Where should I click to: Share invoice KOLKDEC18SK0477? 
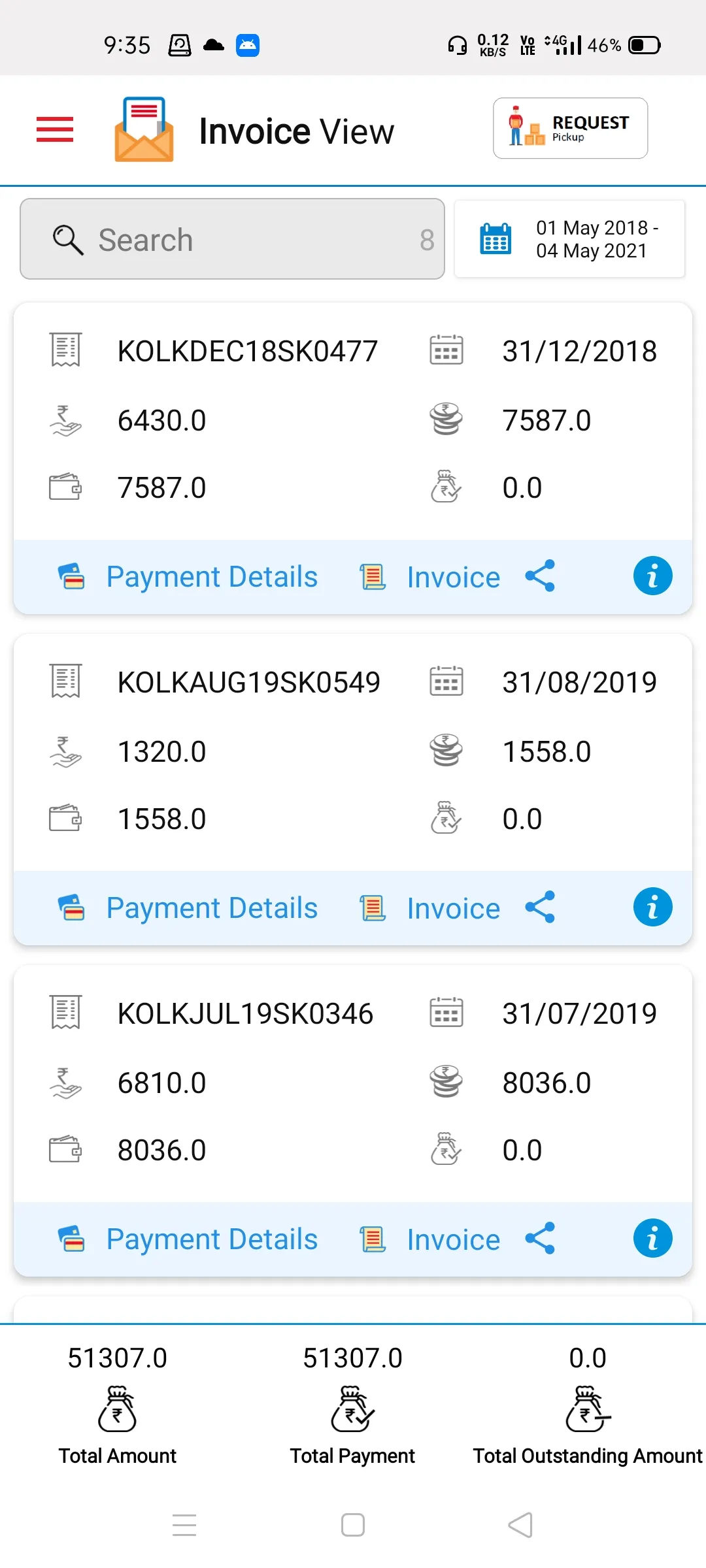(x=540, y=576)
